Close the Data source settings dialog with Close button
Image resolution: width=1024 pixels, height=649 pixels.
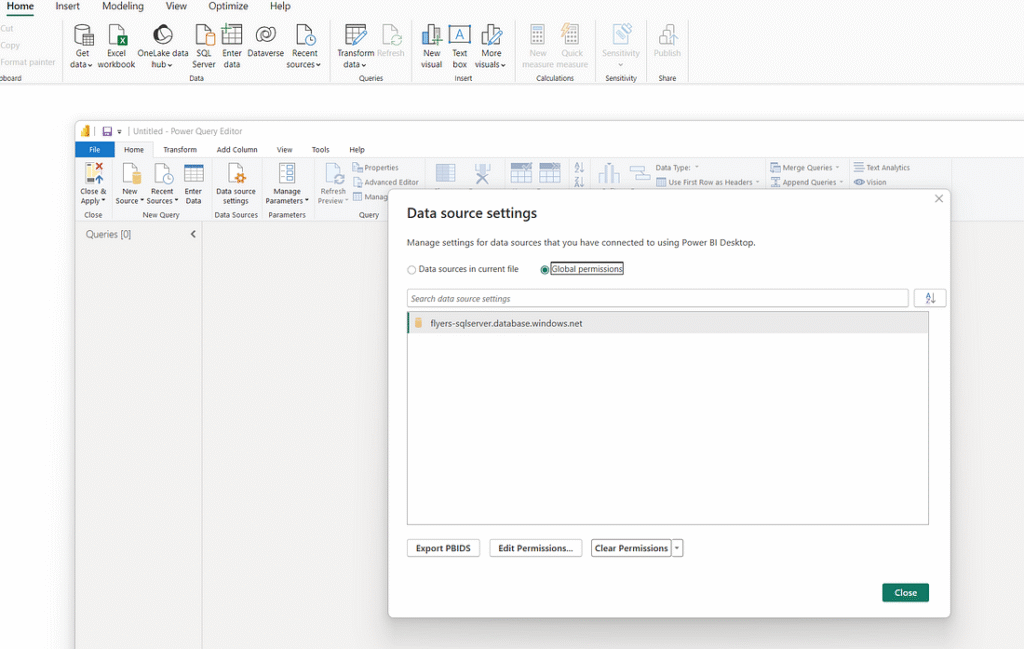coord(905,593)
